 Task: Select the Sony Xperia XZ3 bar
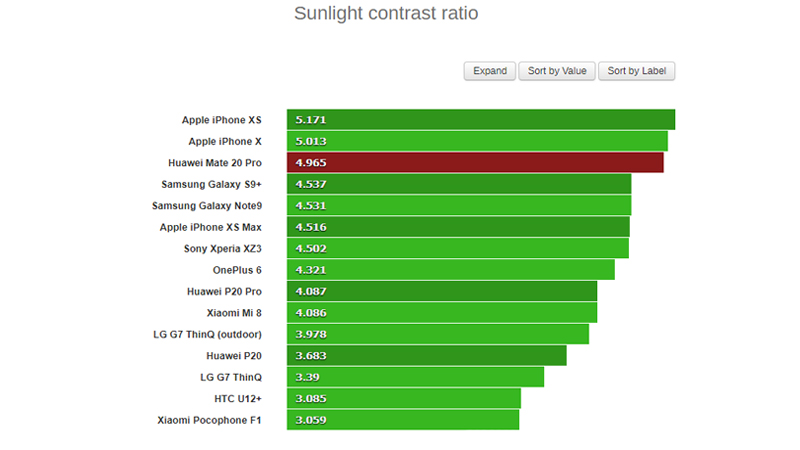[457, 248]
